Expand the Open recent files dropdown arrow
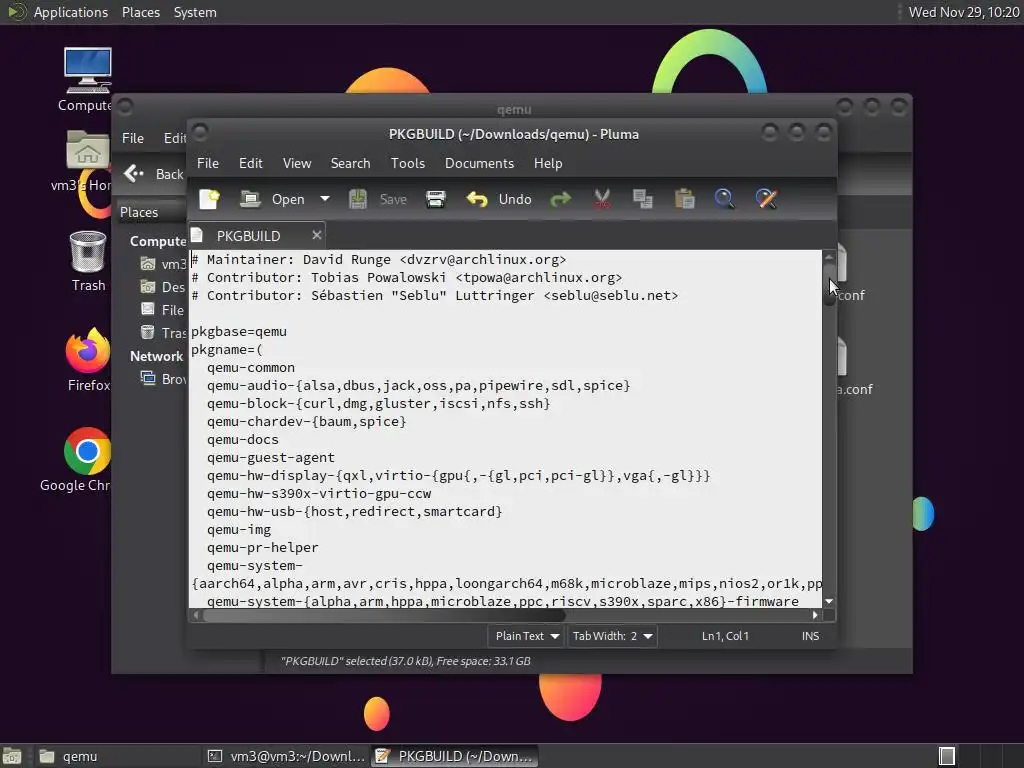This screenshot has height=768, width=1024. 325,199
